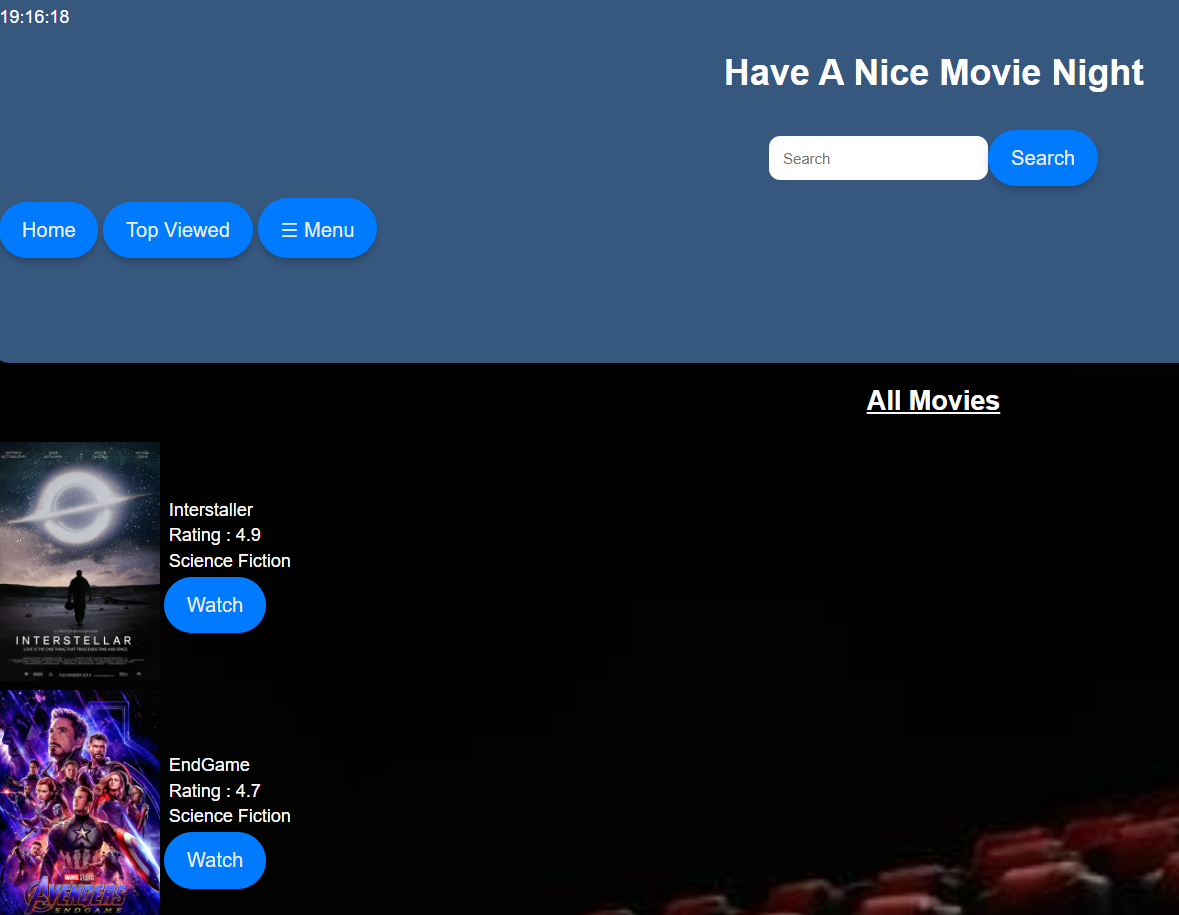The height and width of the screenshot is (915, 1179).
Task: Click the Have A Nice Movie Night title
Action: [933, 72]
